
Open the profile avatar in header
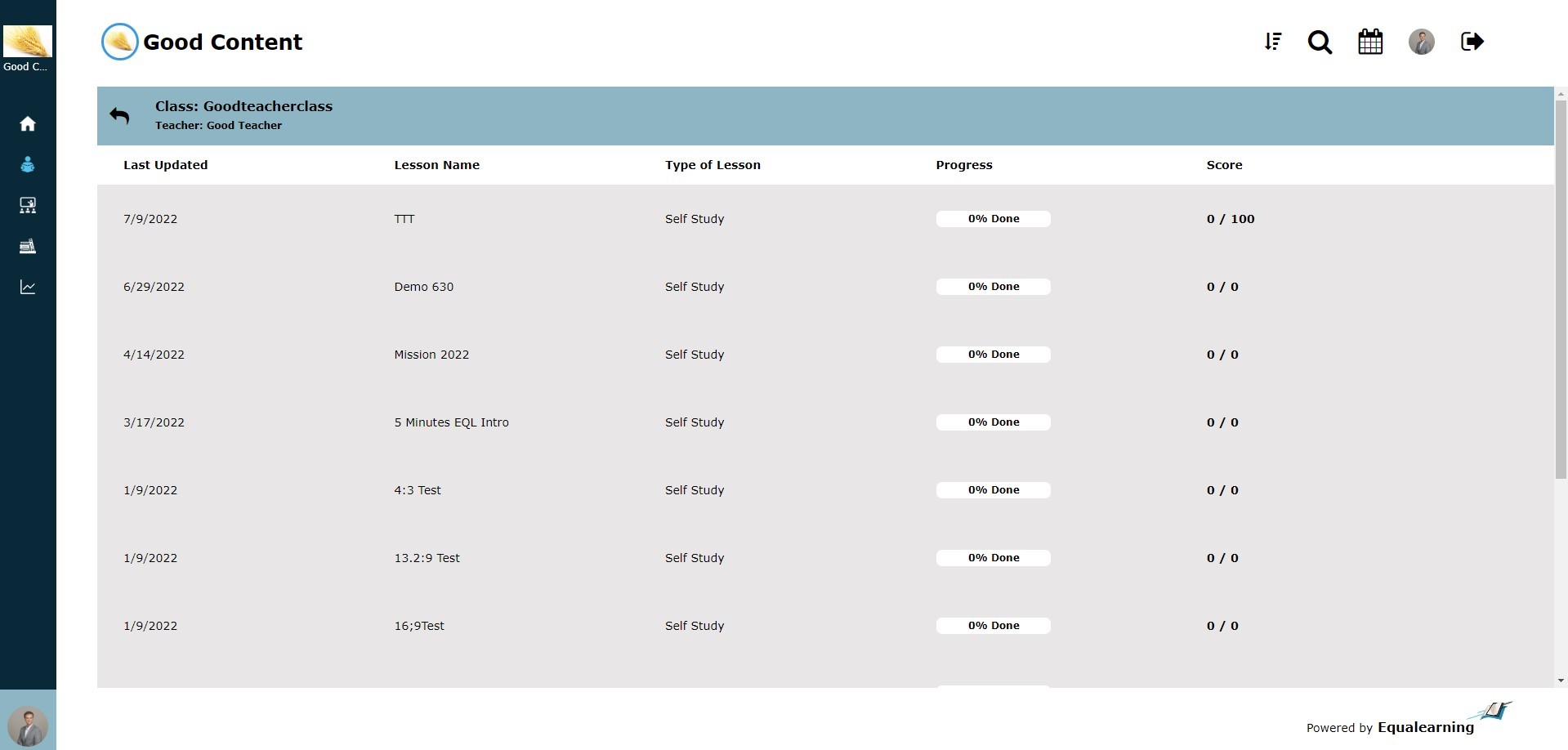tap(1422, 42)
